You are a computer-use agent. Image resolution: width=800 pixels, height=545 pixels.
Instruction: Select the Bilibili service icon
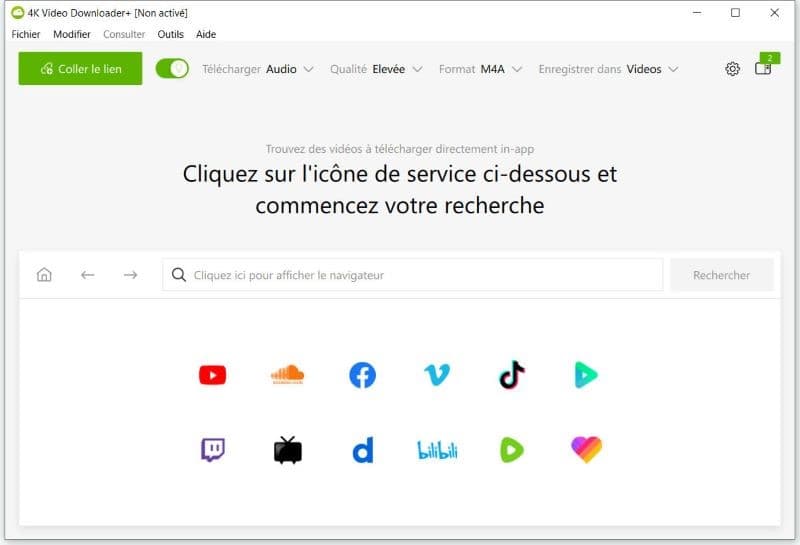click(437, 451)
